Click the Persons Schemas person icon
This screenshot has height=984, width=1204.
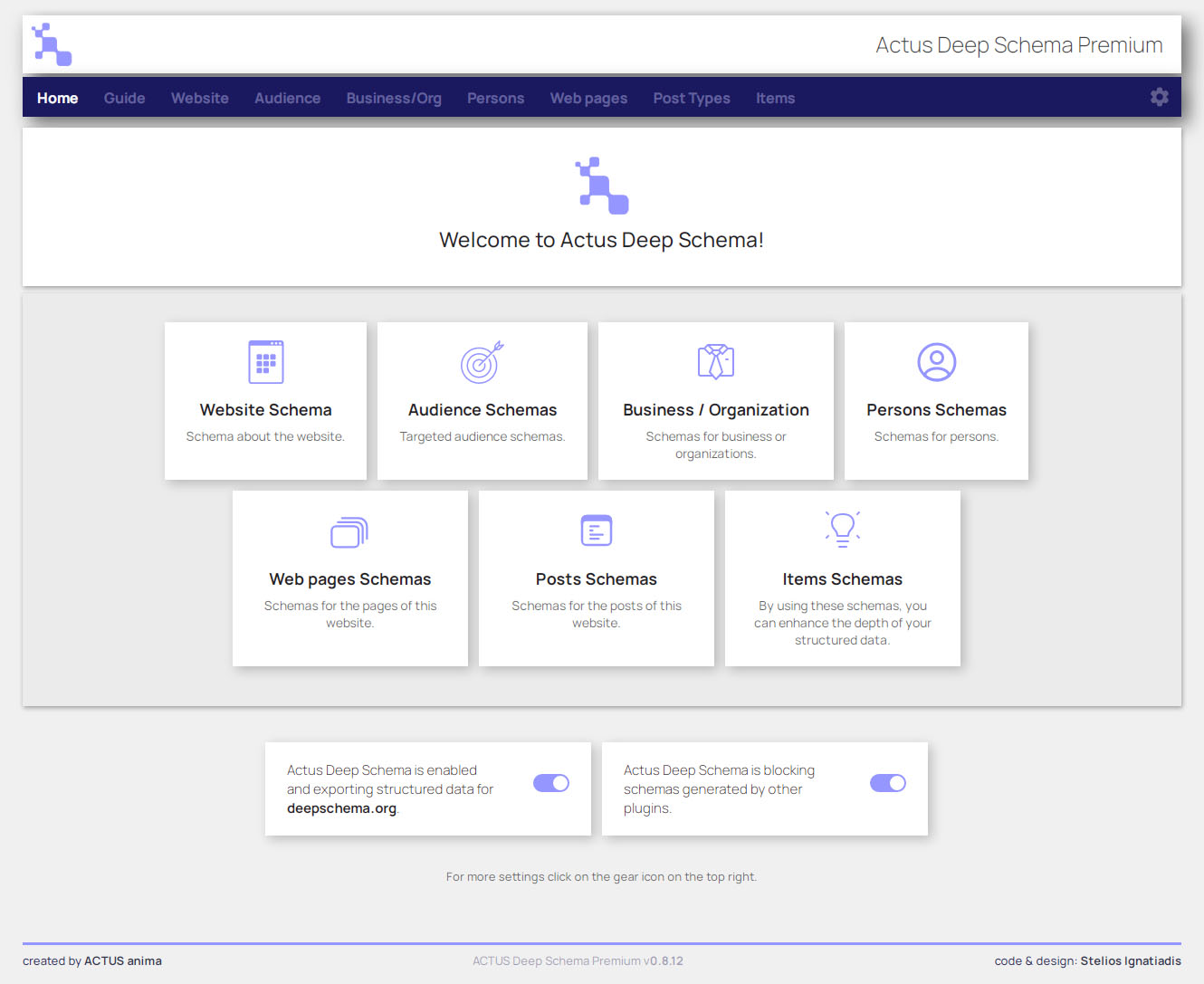click(x=936, y=361)
